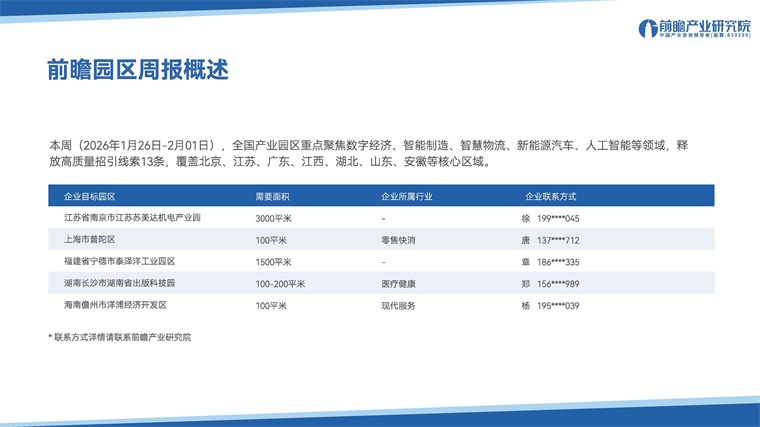Select the 零售快消 industry cell
Image resolution: width=760 pixels, height=427 pixels.
point(398,240)
